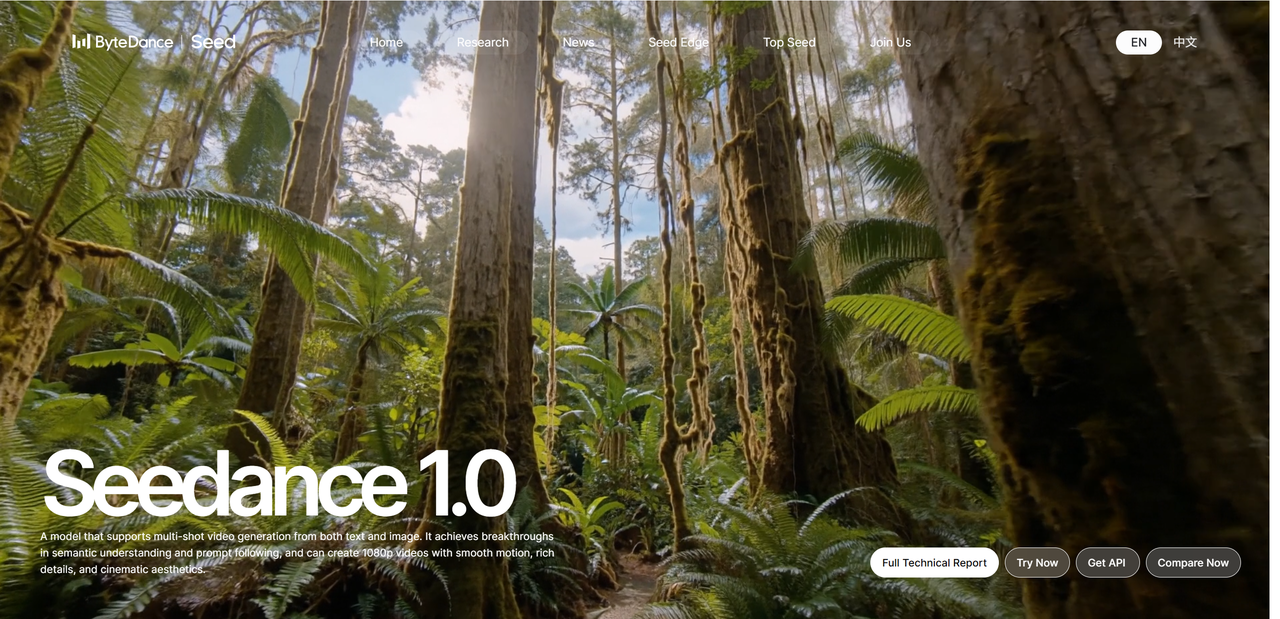The height and width of the screenshot is (619, 1280).
Task: Click Try Now to test Seedance
Action: (x=1037, y=562)
